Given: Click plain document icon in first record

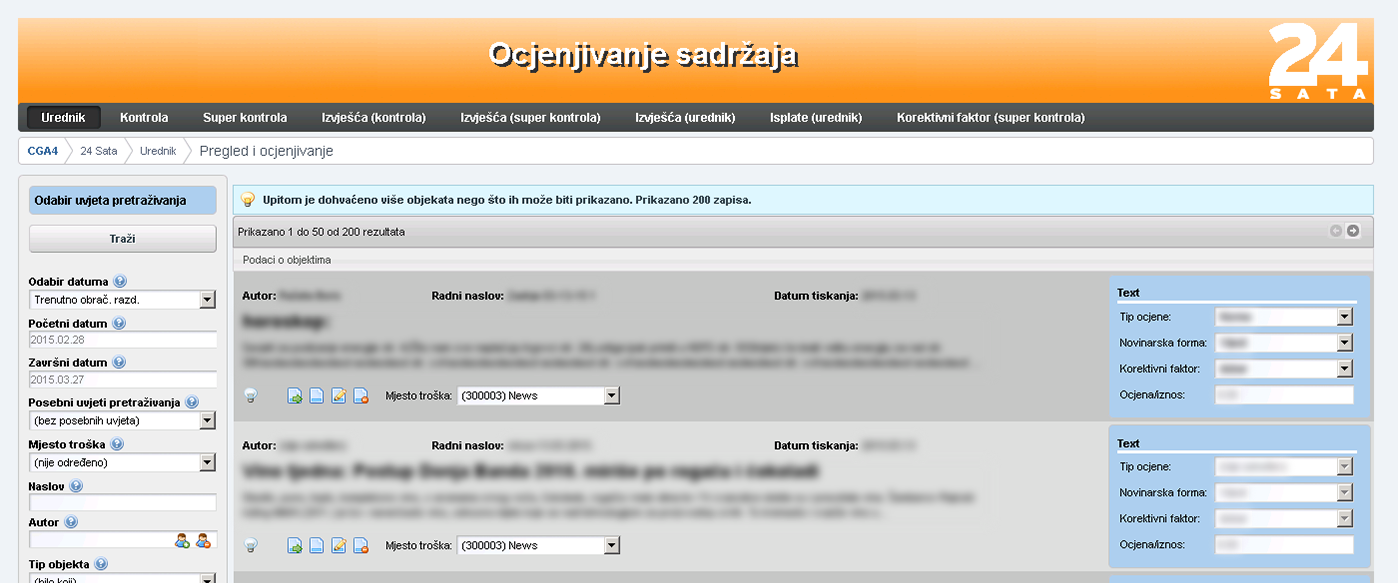Looking at the screenshot, I should 316,396.
